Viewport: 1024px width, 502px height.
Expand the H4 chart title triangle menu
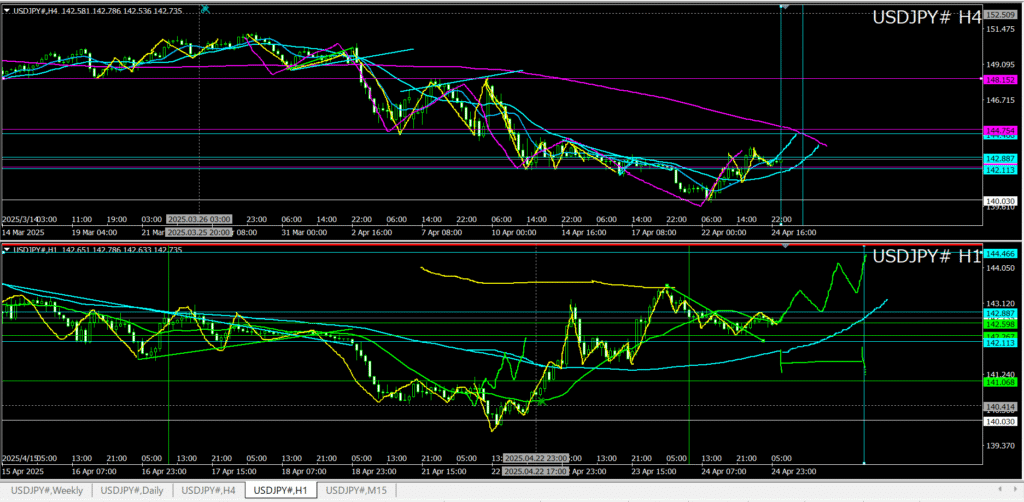pyautogui.click(x=7, y=11)
